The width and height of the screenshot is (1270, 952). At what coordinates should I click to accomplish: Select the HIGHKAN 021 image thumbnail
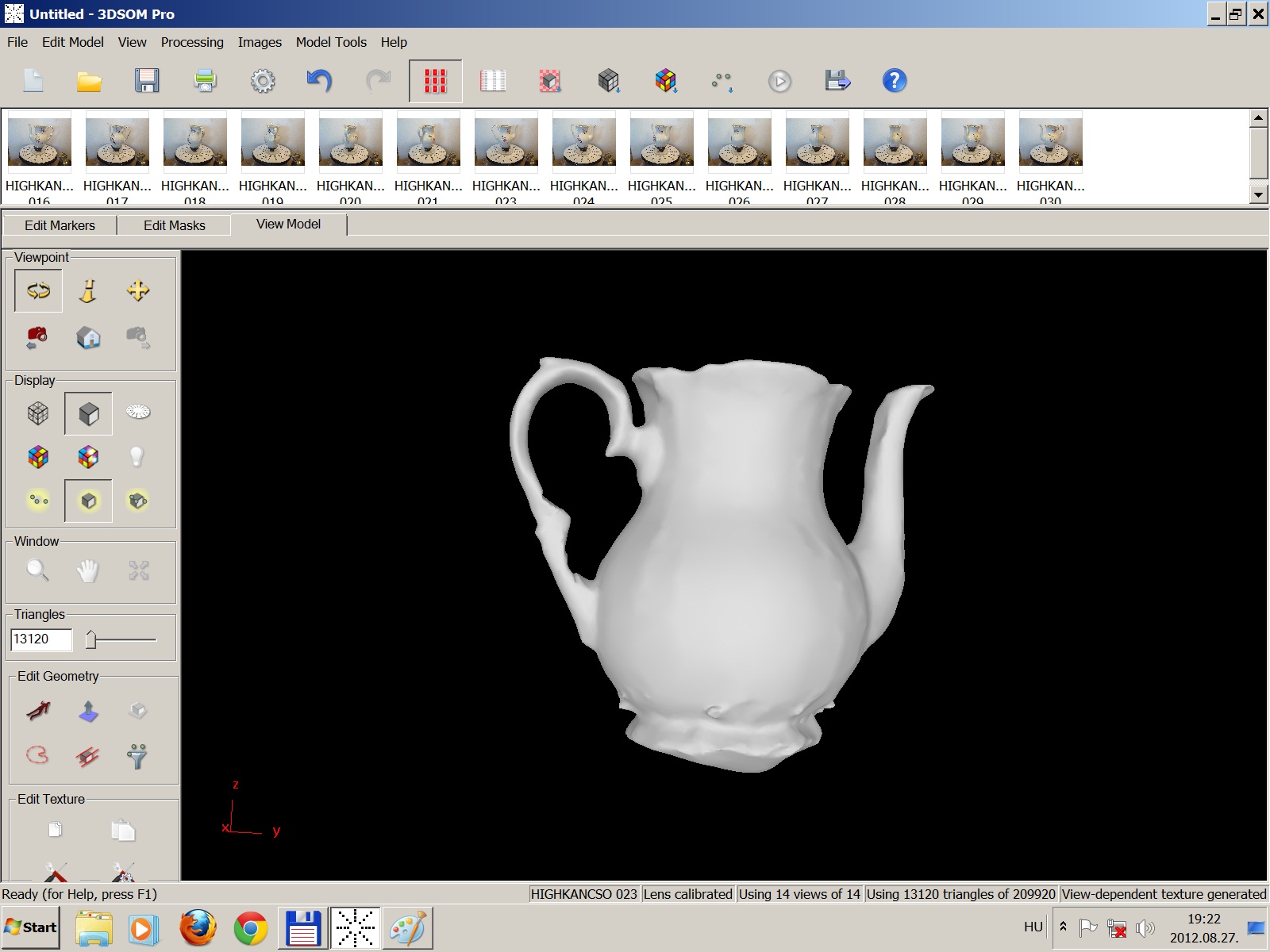(428, 144)
